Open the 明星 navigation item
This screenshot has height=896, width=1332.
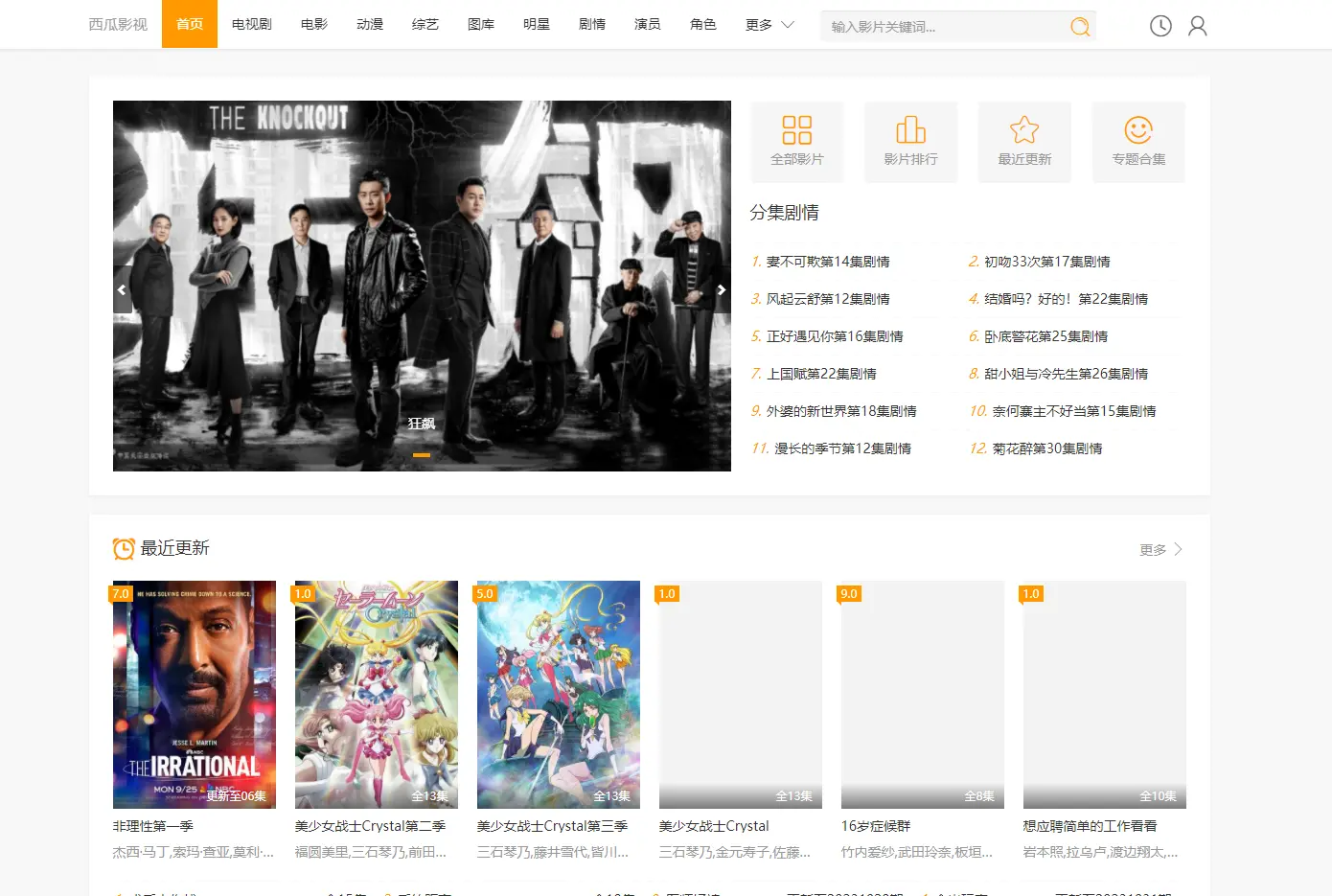(537, 25)
